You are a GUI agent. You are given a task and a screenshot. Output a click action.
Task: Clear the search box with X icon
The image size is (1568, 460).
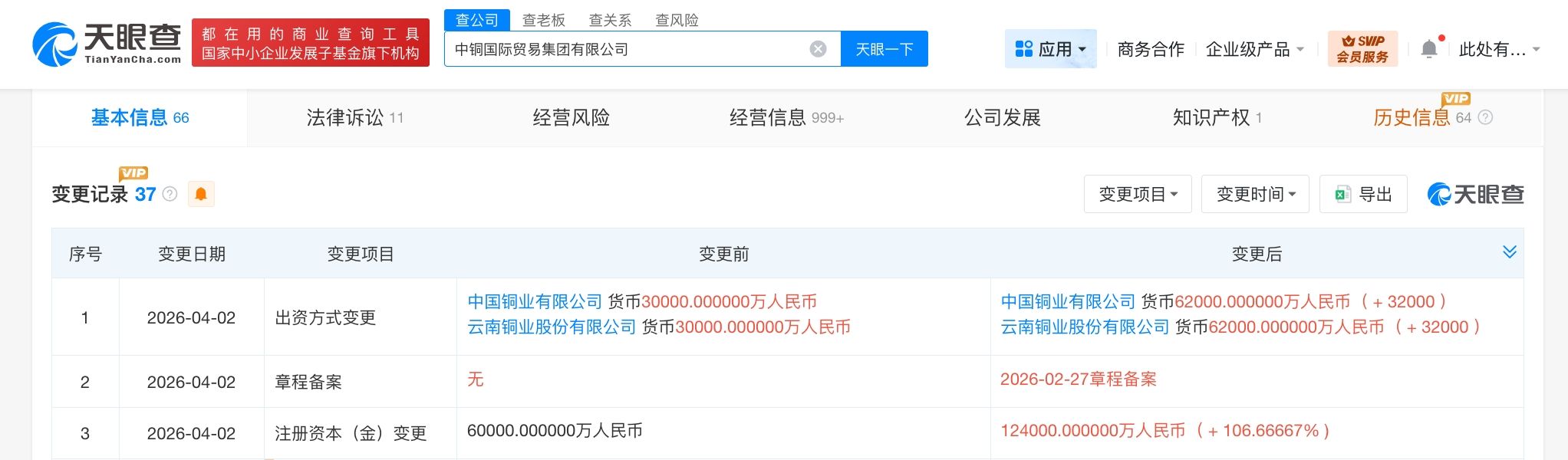click(819, 49)
